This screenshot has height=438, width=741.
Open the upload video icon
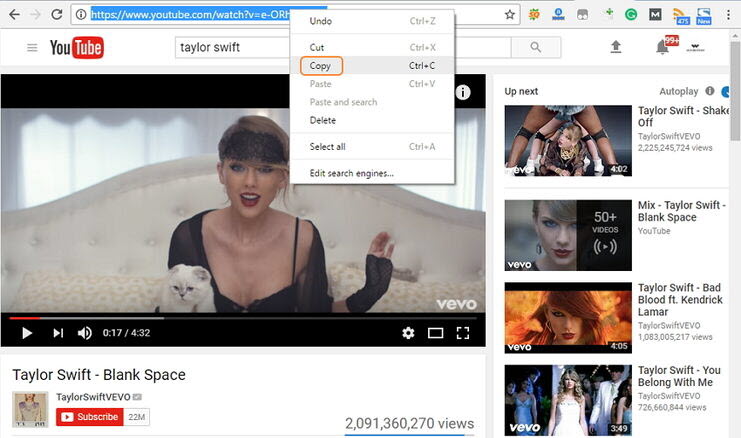(615, 47)
